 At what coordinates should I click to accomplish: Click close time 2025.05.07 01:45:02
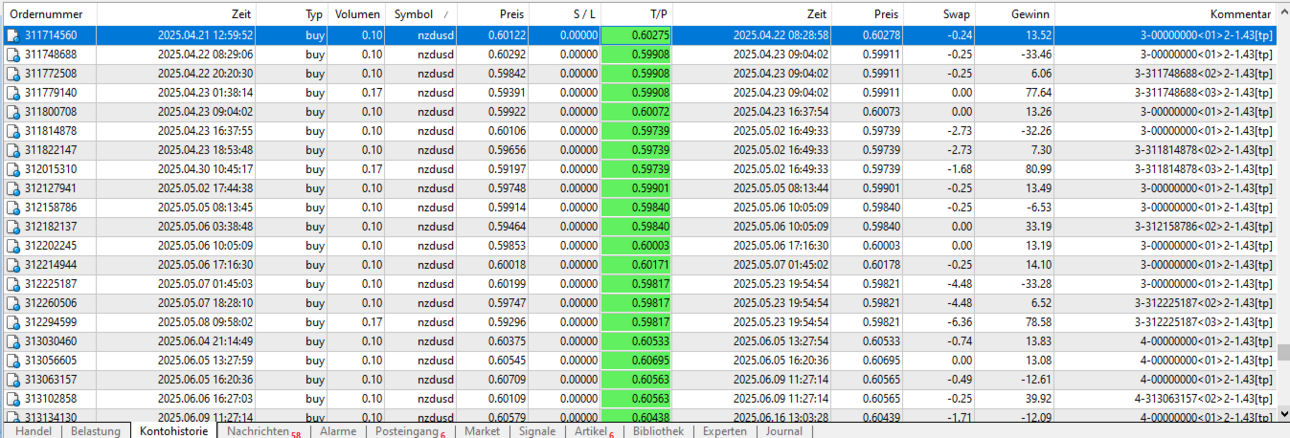coord(781,265)
